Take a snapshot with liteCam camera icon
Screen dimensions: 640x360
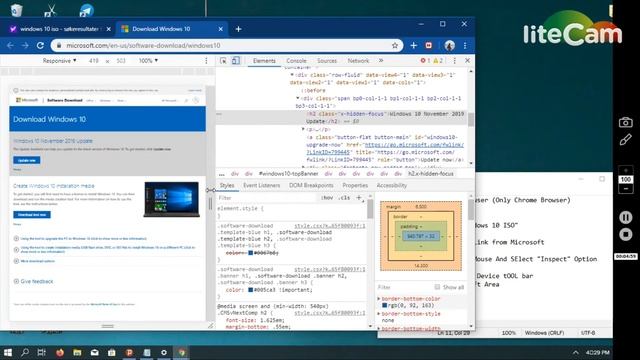point(625,122)
